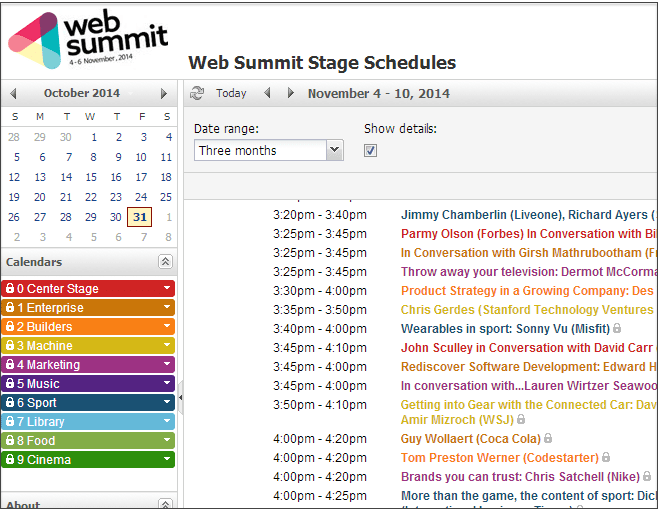Click lock icon after Amir Mizroch (WSJ)
Viewport: 658px width, 509px height.
click(521, 419)
